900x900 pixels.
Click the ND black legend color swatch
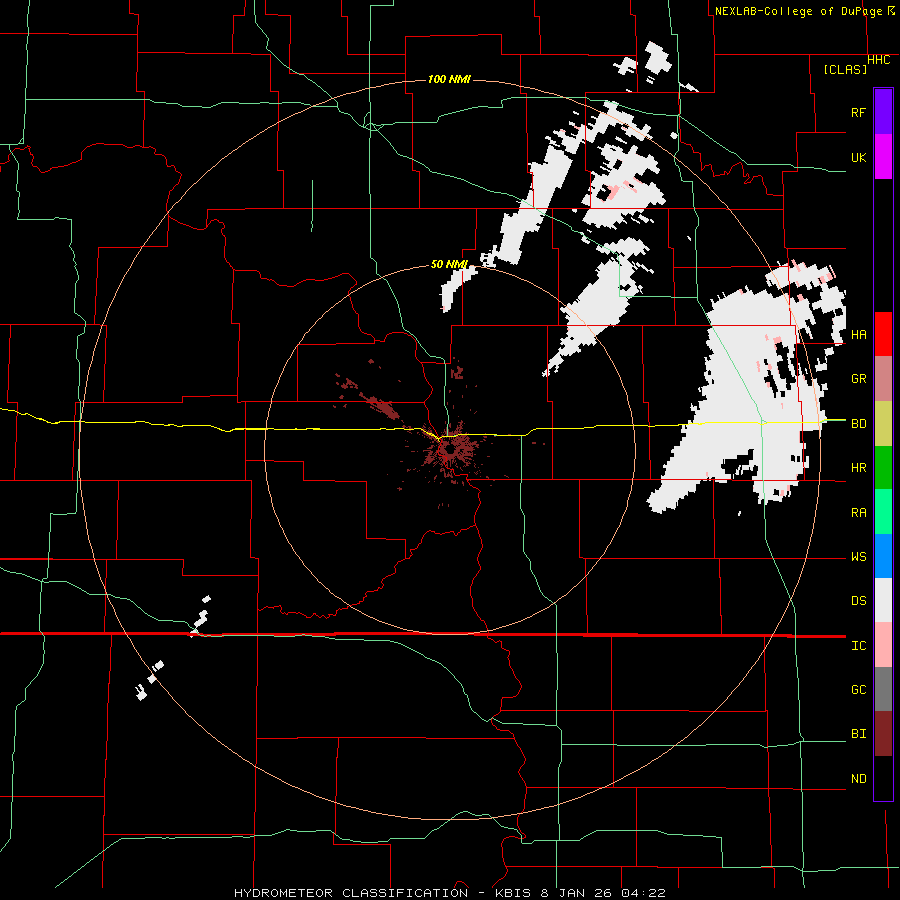tap(883, 778)
